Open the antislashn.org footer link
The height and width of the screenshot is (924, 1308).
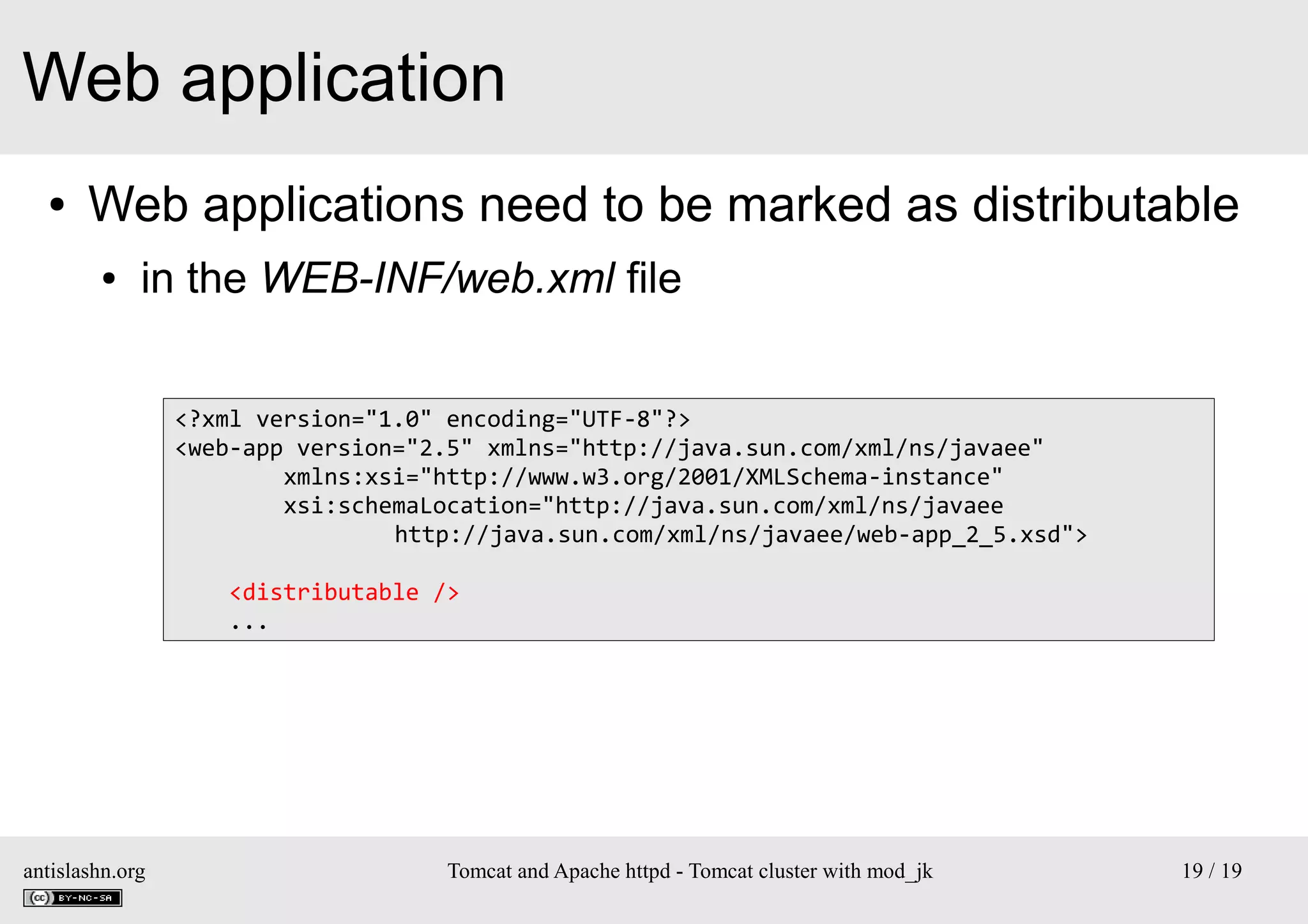click(x=84, y=872)
